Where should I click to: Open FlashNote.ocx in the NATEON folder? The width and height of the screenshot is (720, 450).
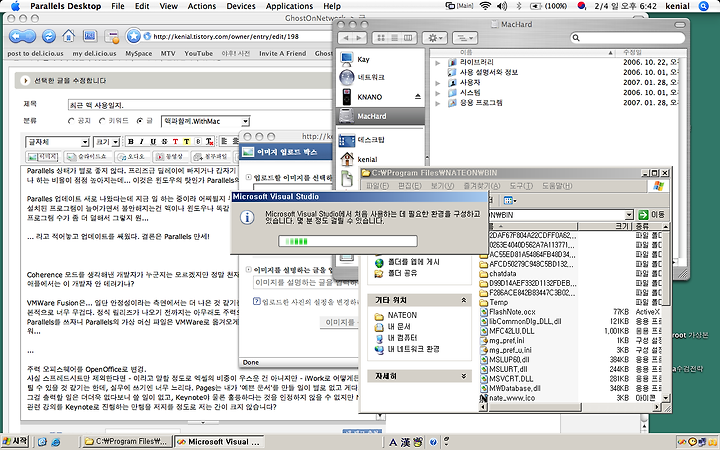coord(512,312)
